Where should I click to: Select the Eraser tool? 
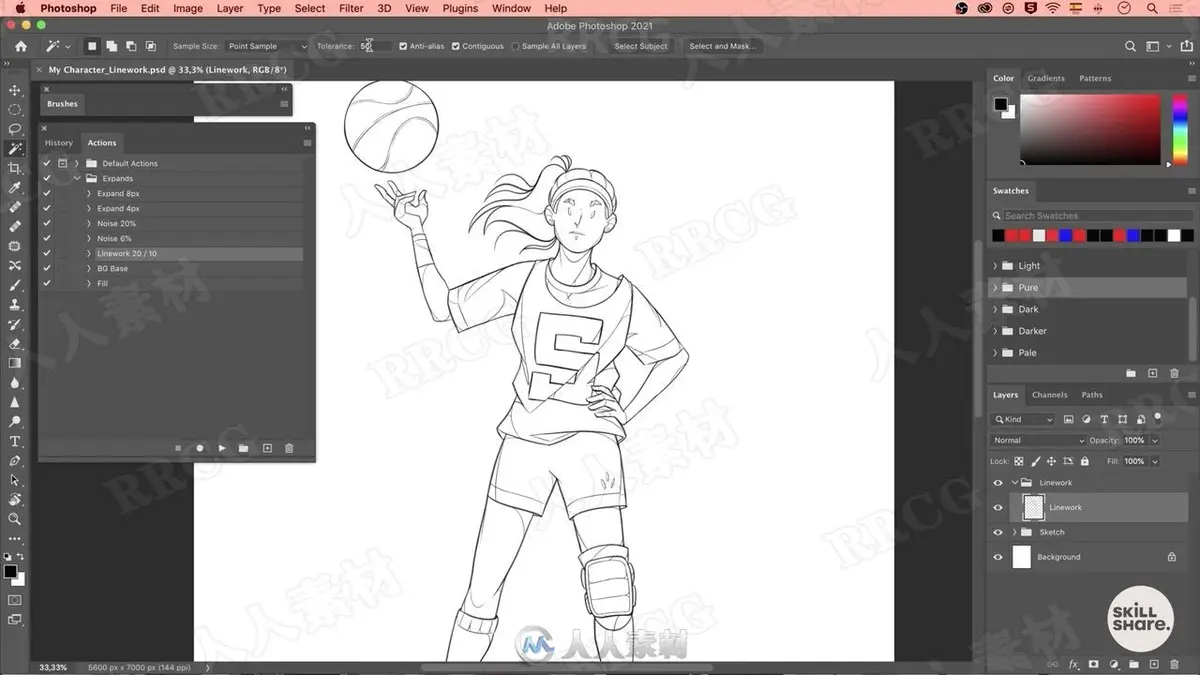[x=15, y=343]
